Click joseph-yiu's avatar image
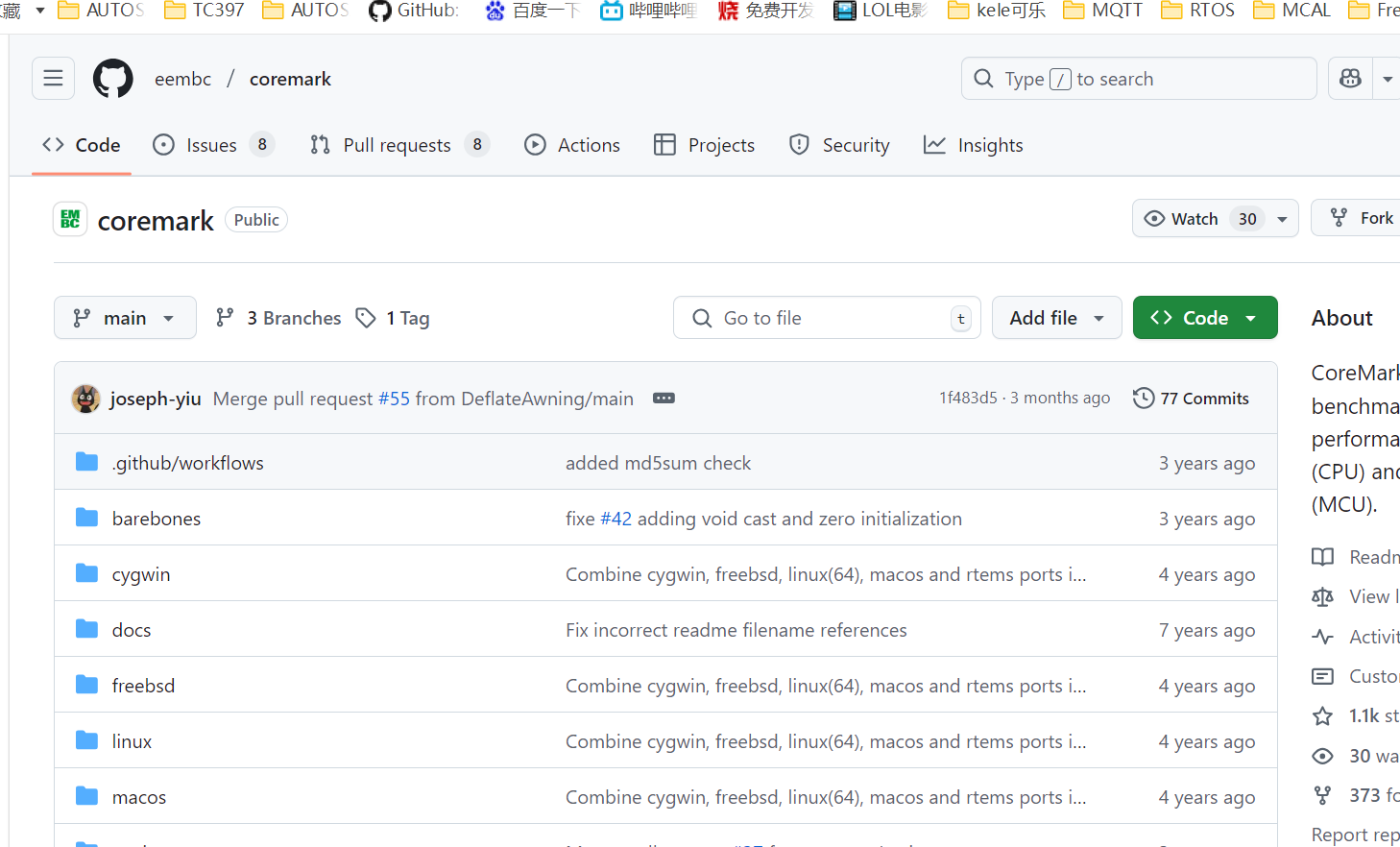 [86, 399]
